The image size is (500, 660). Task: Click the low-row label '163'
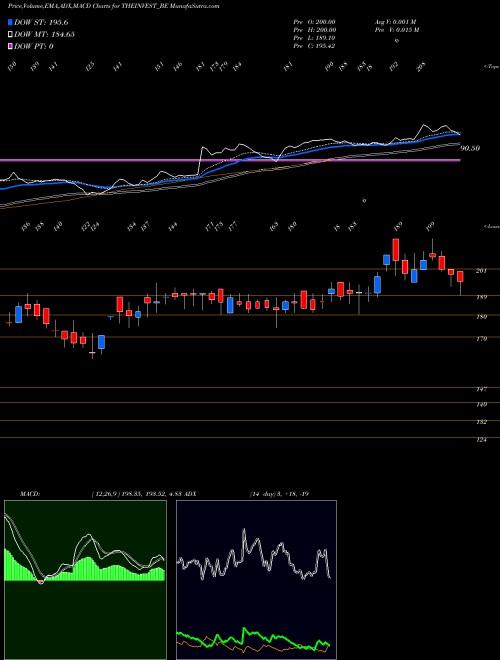coord(274,227)
